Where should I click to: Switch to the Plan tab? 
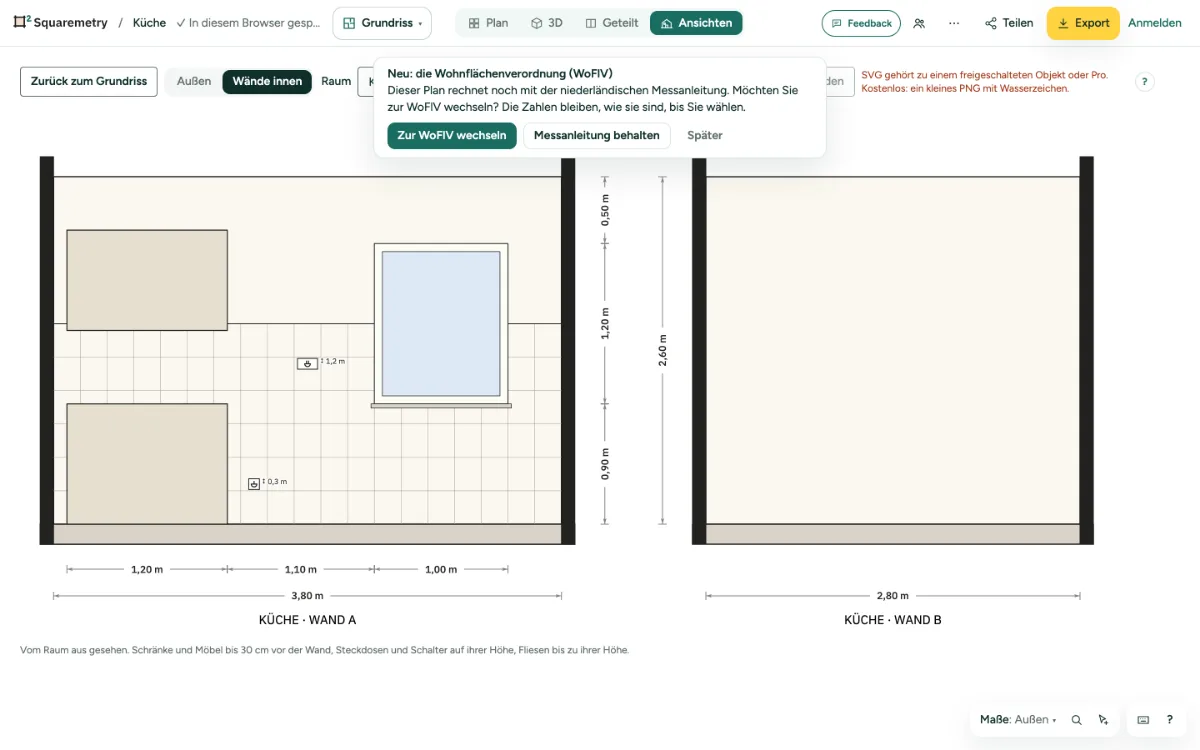(x=488, y=23)
